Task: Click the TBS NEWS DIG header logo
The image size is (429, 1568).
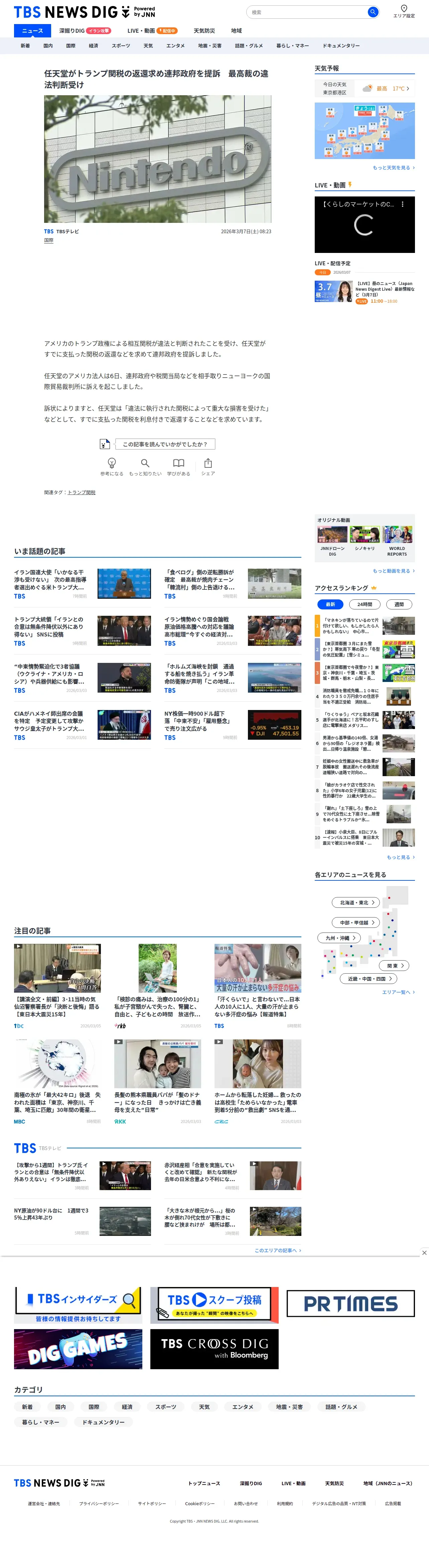Action: click(x=84, y=12)
